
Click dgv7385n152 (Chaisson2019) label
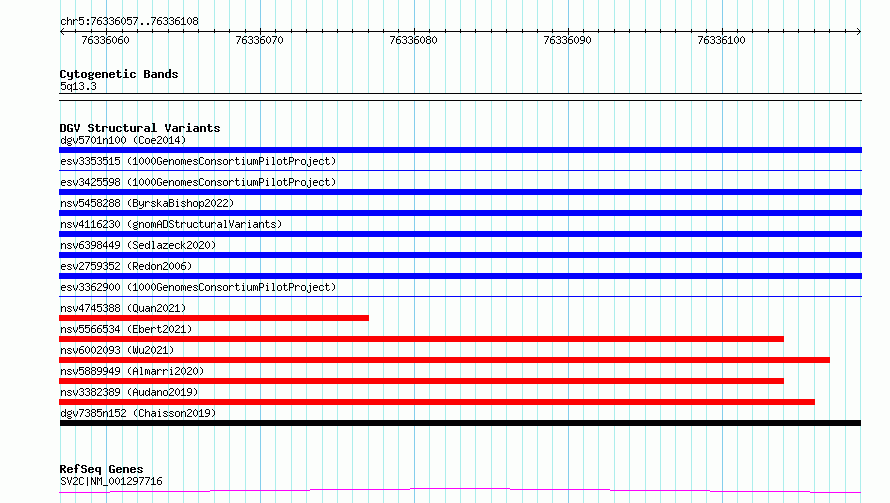[138, 413]
